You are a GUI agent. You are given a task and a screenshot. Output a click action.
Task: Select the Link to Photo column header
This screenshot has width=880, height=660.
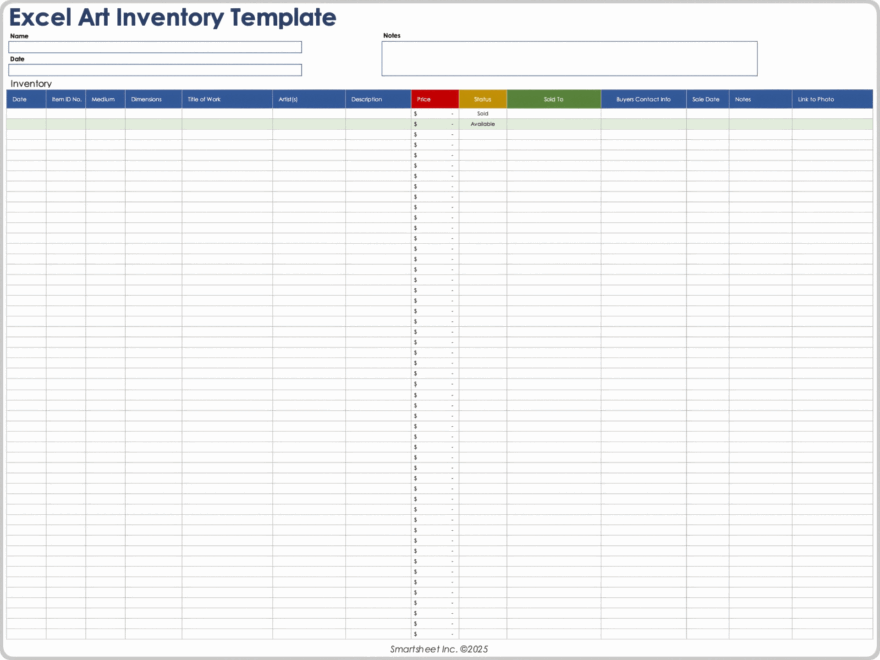point(832,99)
